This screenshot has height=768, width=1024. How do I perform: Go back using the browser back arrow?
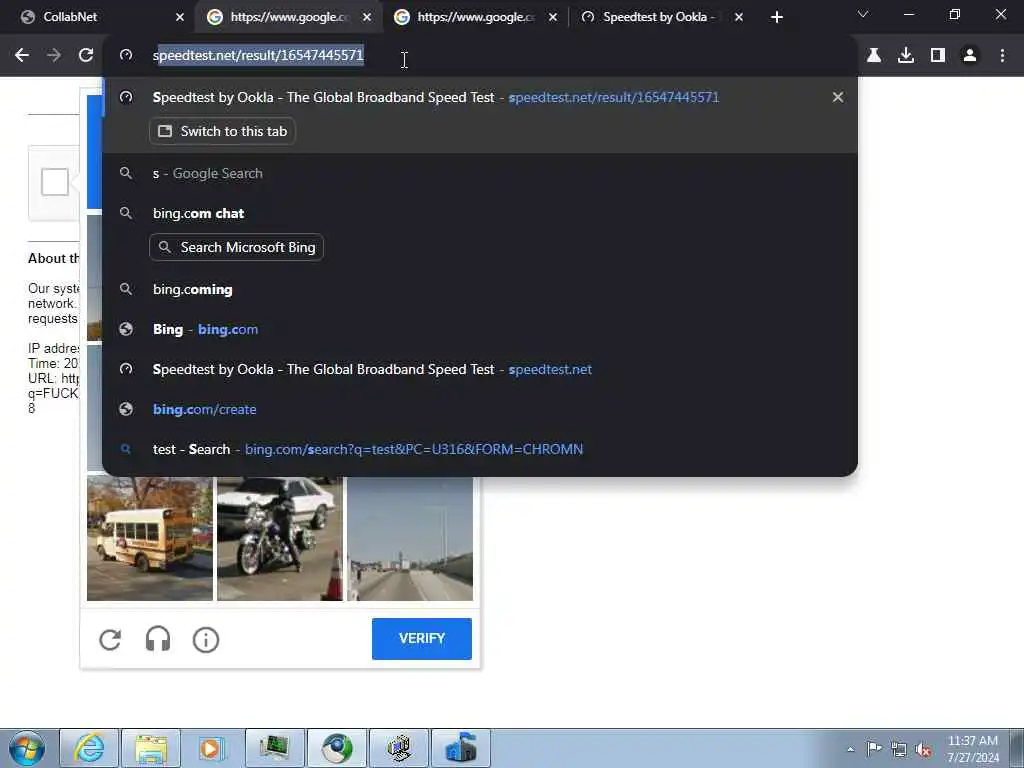22,56
